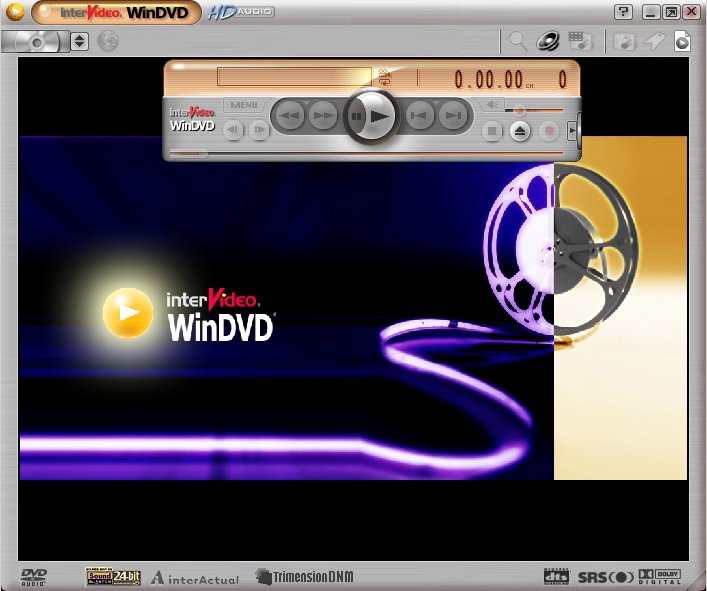707x591 pixels.
Task: Click the playback seek bar handle
Action: [x=189, y=154]
